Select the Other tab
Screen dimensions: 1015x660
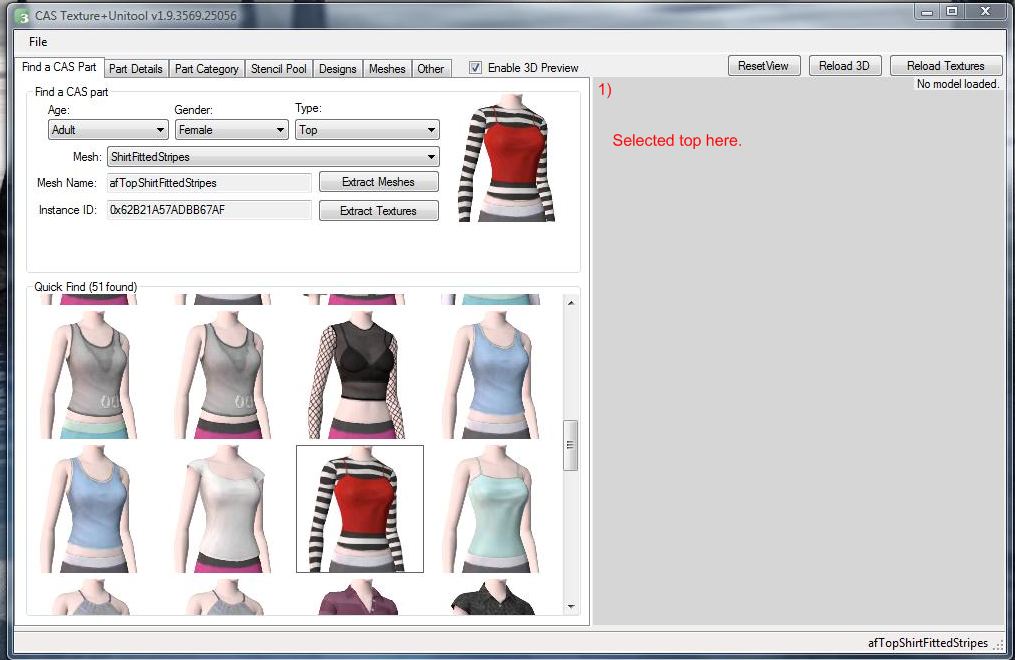click(x=430, y=68)
